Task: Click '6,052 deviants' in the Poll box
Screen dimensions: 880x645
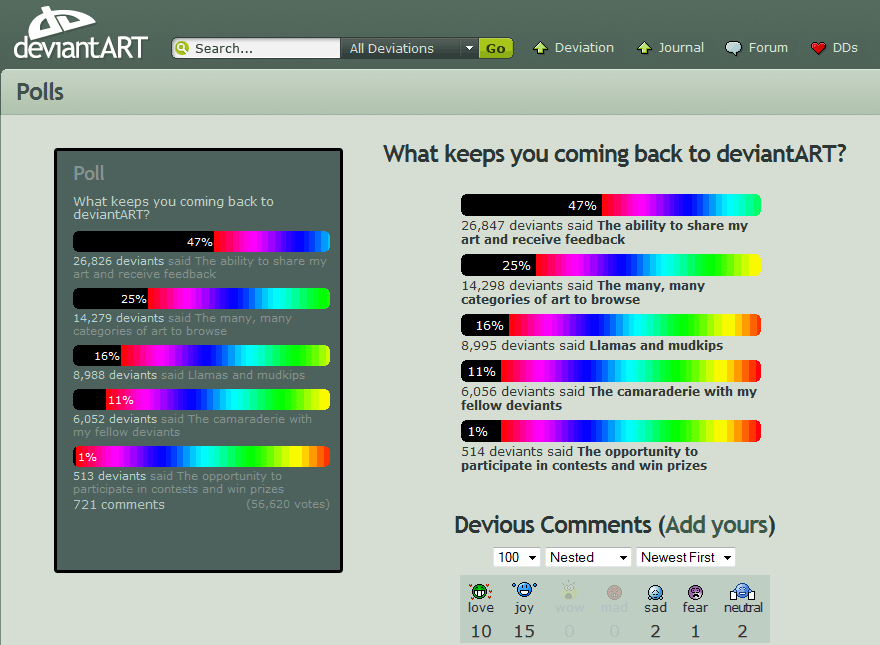Action: (x=115, y=419)
